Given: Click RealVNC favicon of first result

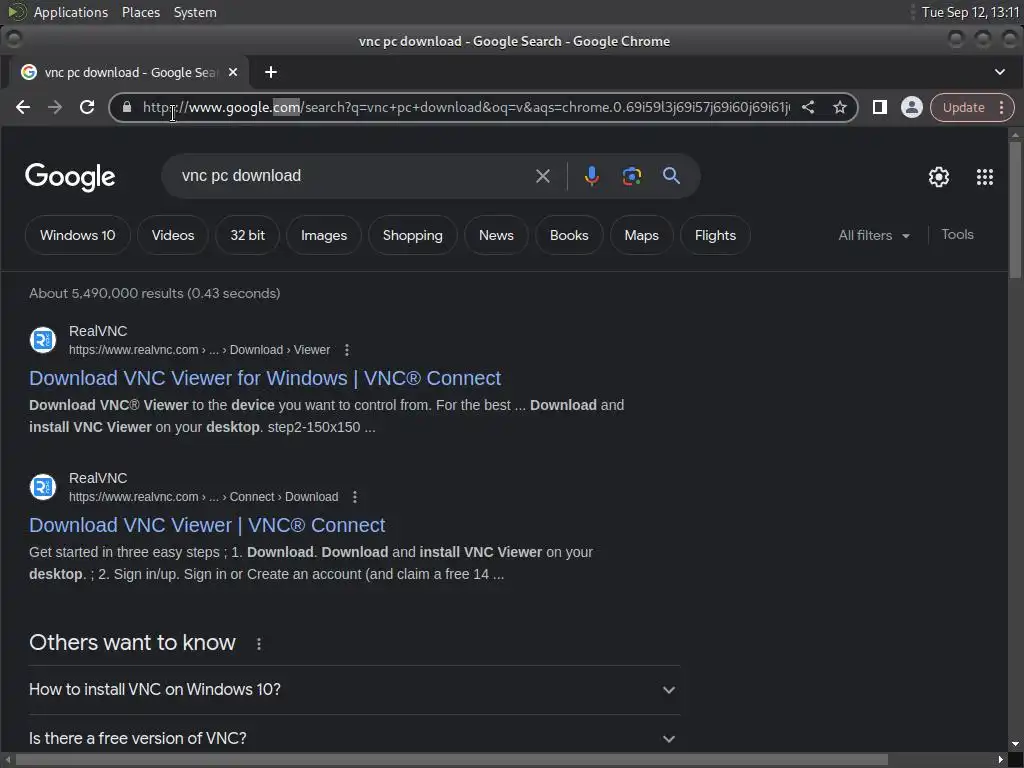Looking at the screenshot, I should [x=43, y=340].
